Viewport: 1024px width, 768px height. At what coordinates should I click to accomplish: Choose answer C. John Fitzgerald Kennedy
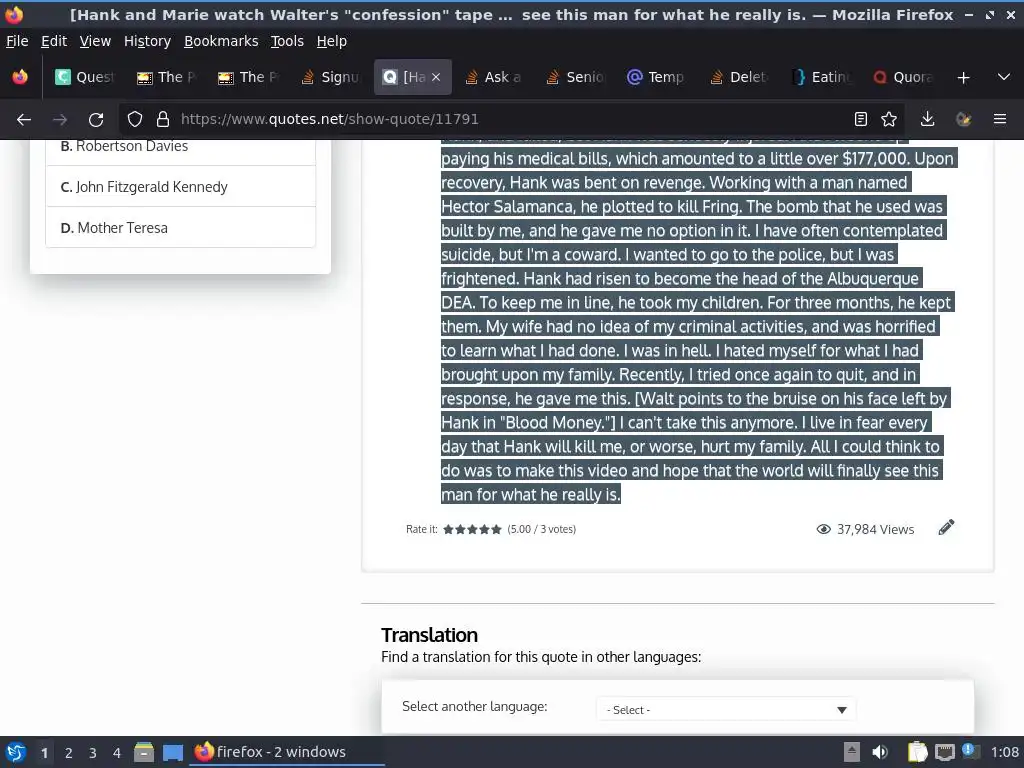(180, 187)
